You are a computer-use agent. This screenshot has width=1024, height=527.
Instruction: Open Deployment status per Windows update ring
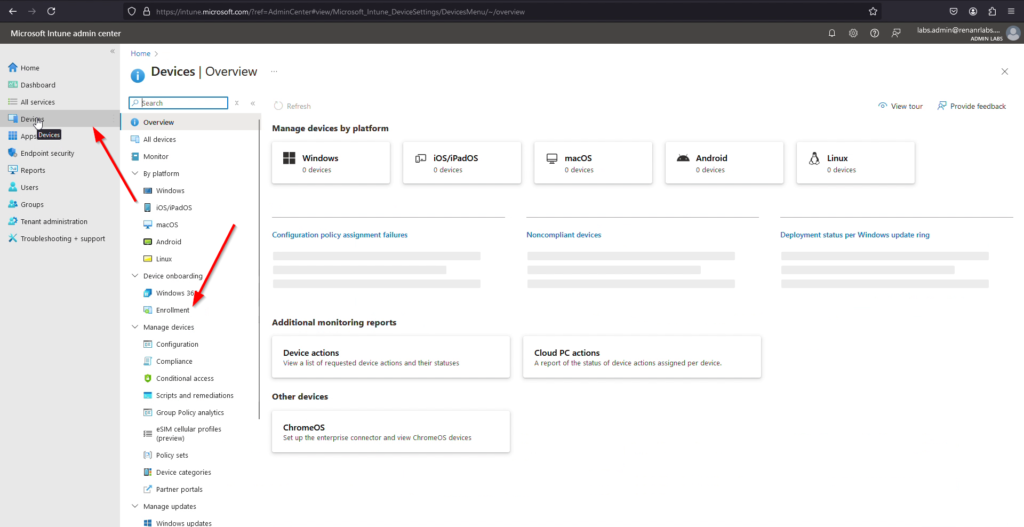pos(855,234)
